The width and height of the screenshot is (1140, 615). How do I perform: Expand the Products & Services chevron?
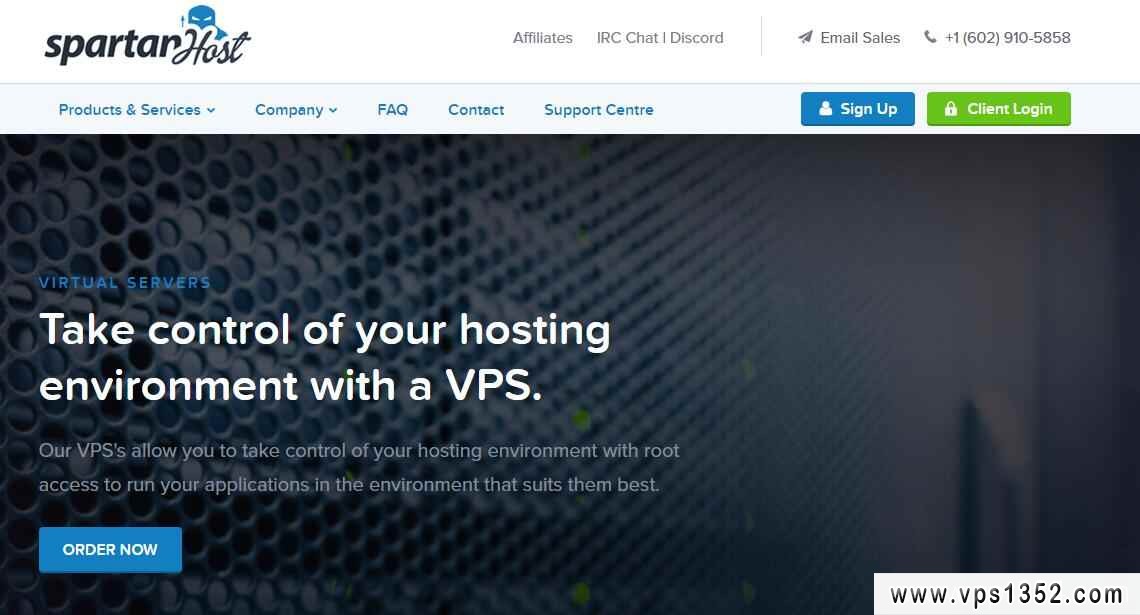(x=211, y=110)
